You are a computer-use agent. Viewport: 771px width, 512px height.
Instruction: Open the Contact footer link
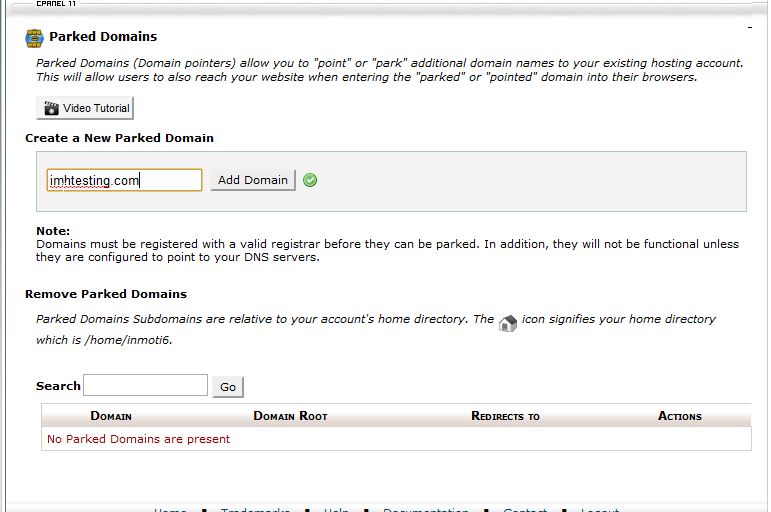click(x=525, y=509)
